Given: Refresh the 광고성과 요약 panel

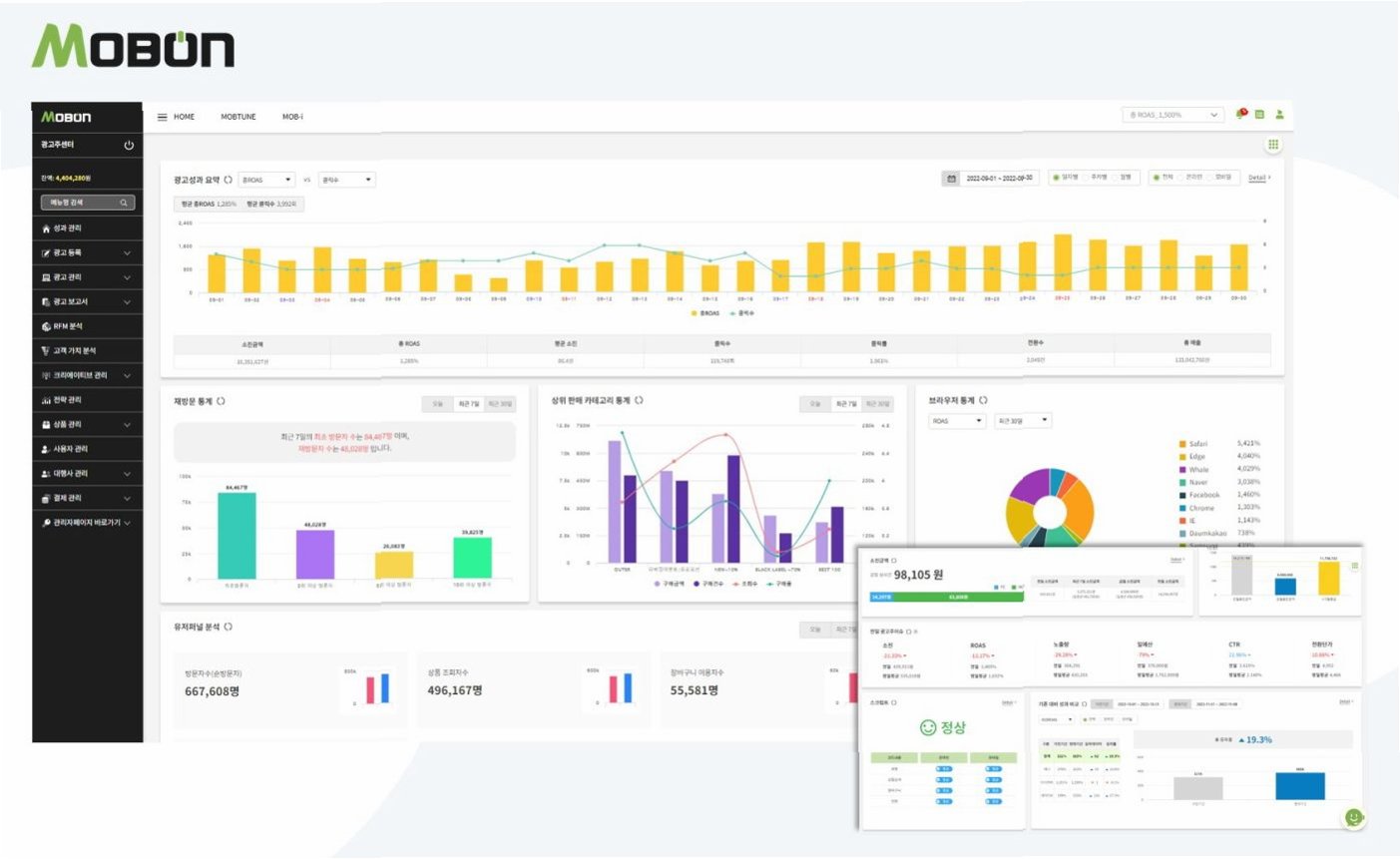Looking at the screenshot, I should tap(229, 180).
